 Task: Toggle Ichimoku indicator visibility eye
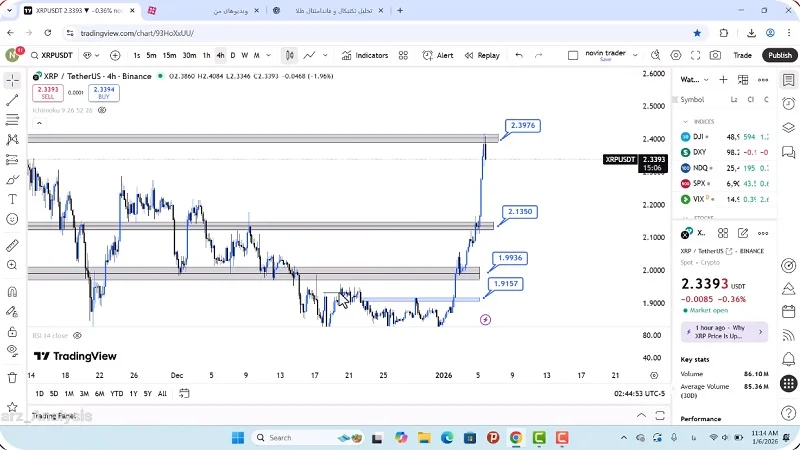click(x=102, y=110)
